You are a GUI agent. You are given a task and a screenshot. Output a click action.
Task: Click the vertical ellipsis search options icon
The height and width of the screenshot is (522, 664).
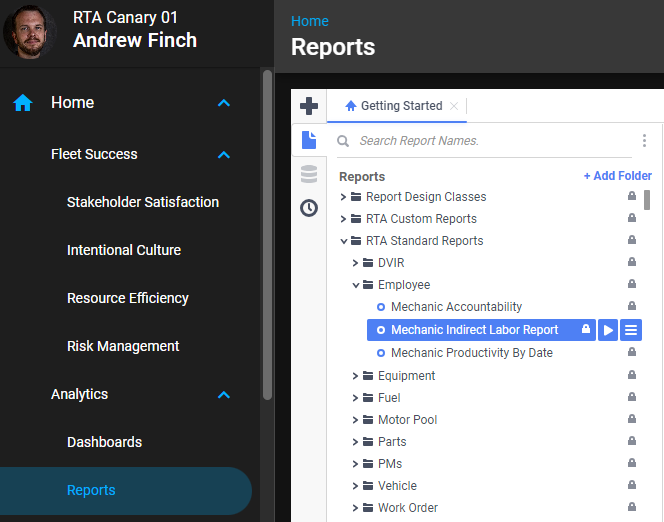[644, 141]
